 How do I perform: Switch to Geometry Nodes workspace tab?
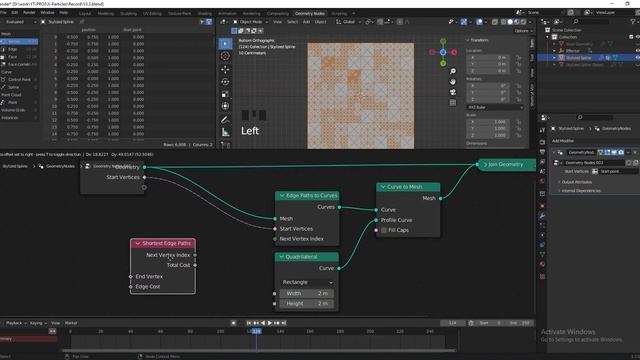(x=310, y=13)
